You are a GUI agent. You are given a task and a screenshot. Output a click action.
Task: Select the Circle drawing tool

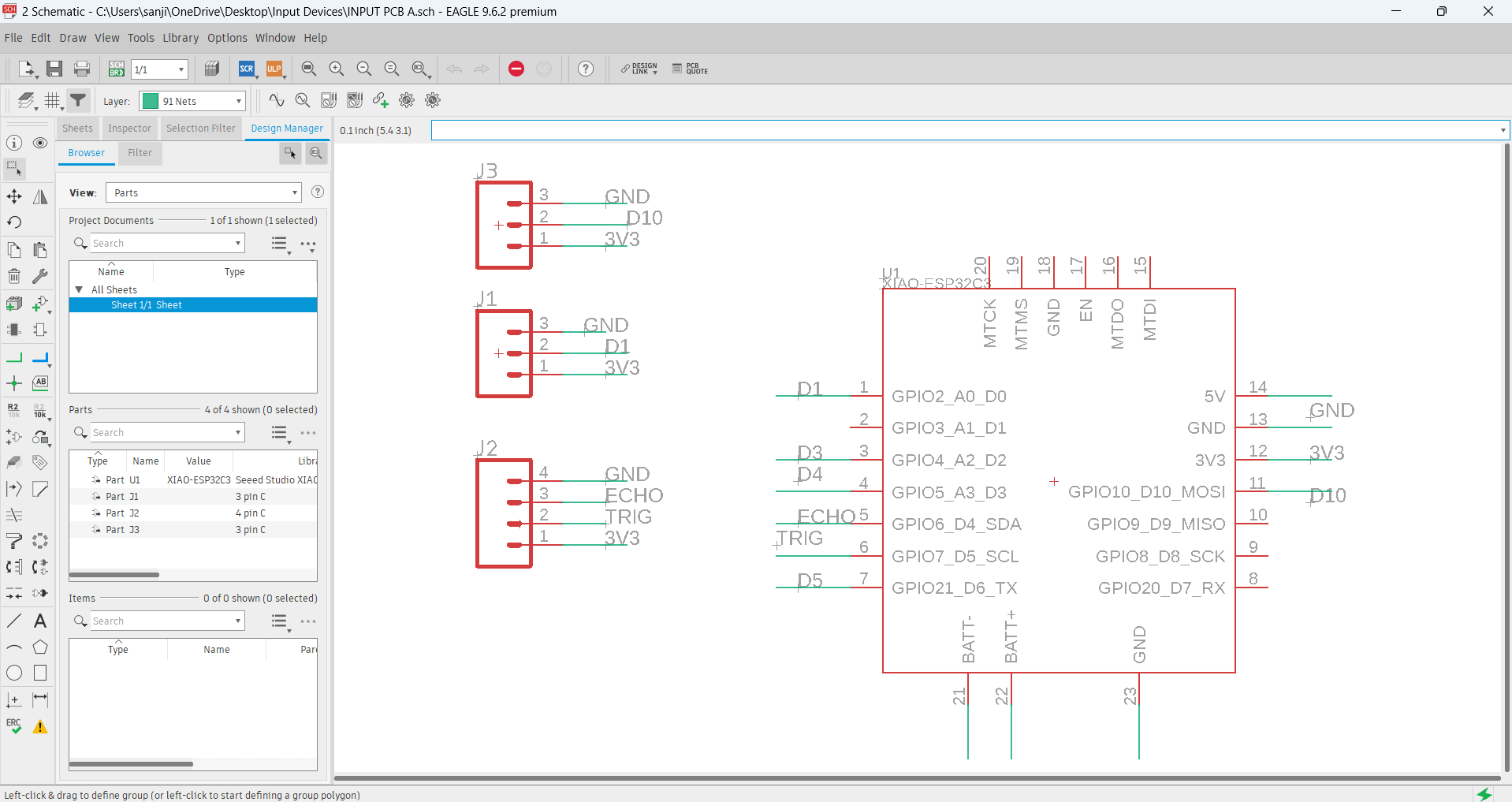click(14, 673)
